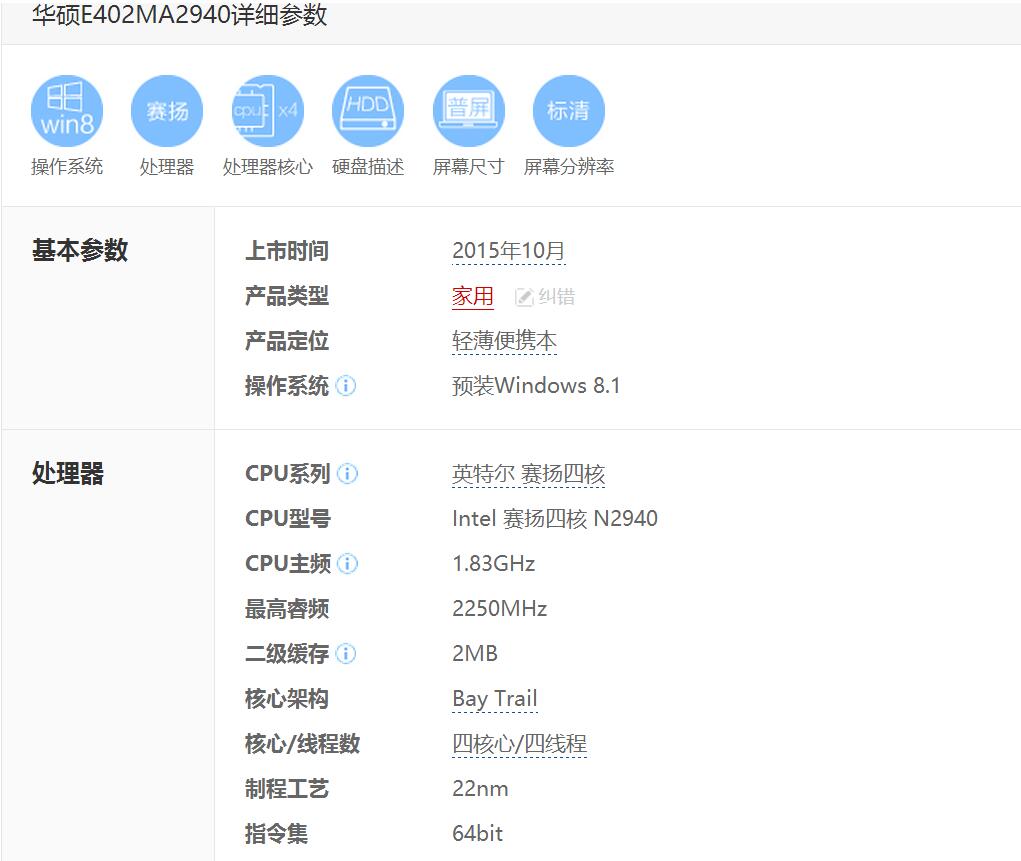The width and height of the screenshot is (1021, 861).
Task: Click the info icon next to CPU主频
Action: tap(348, 563)
